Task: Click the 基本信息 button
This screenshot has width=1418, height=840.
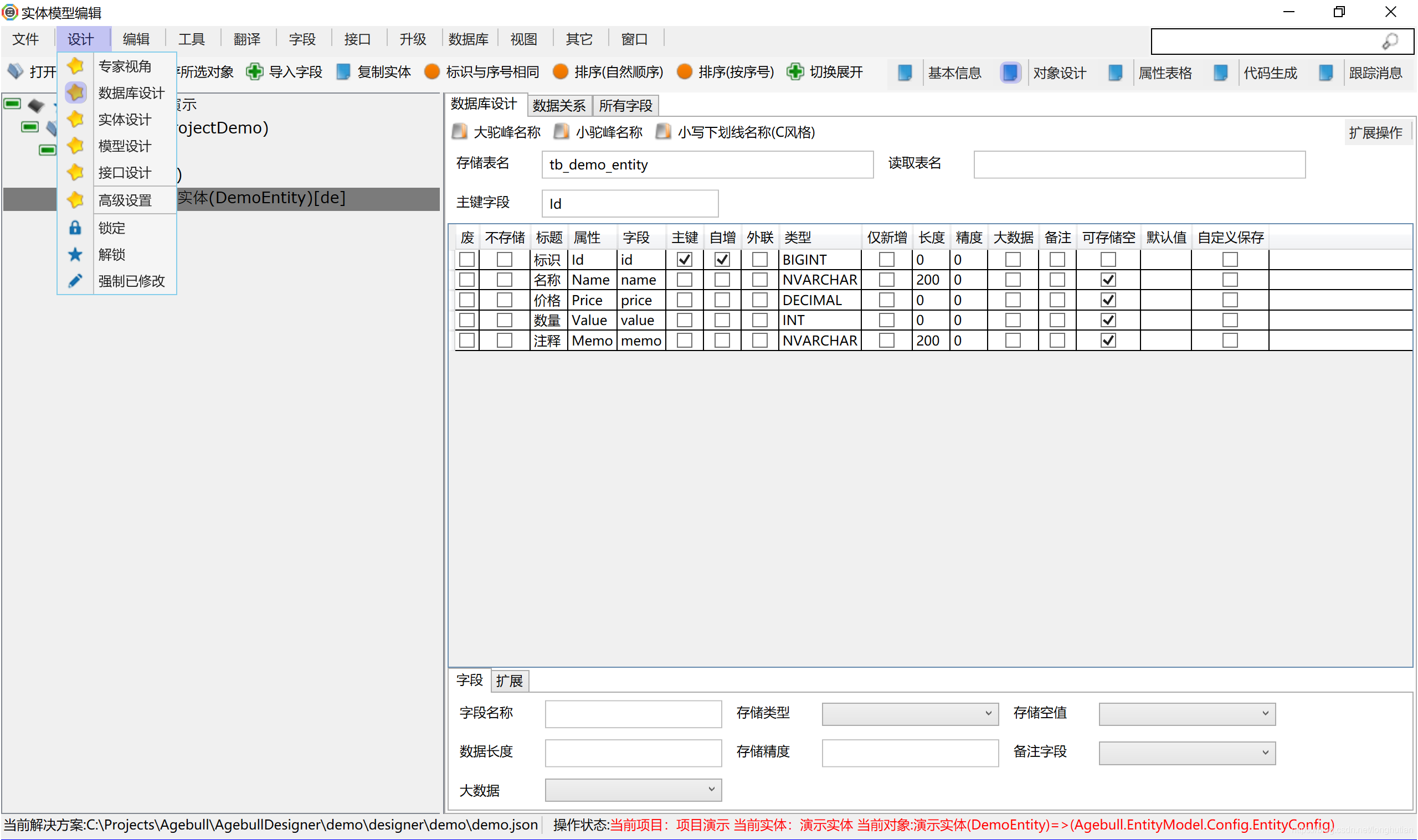Action: [955, 73]
